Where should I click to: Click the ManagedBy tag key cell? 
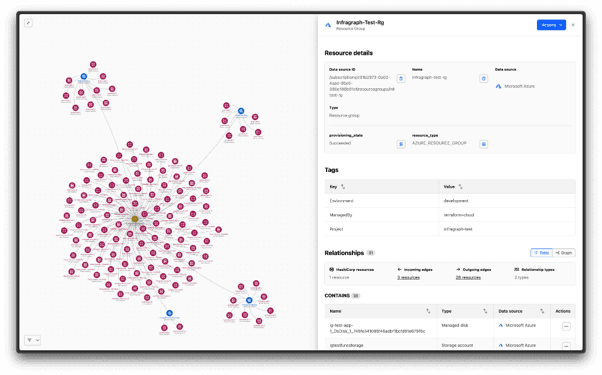[x=382, y=215]
